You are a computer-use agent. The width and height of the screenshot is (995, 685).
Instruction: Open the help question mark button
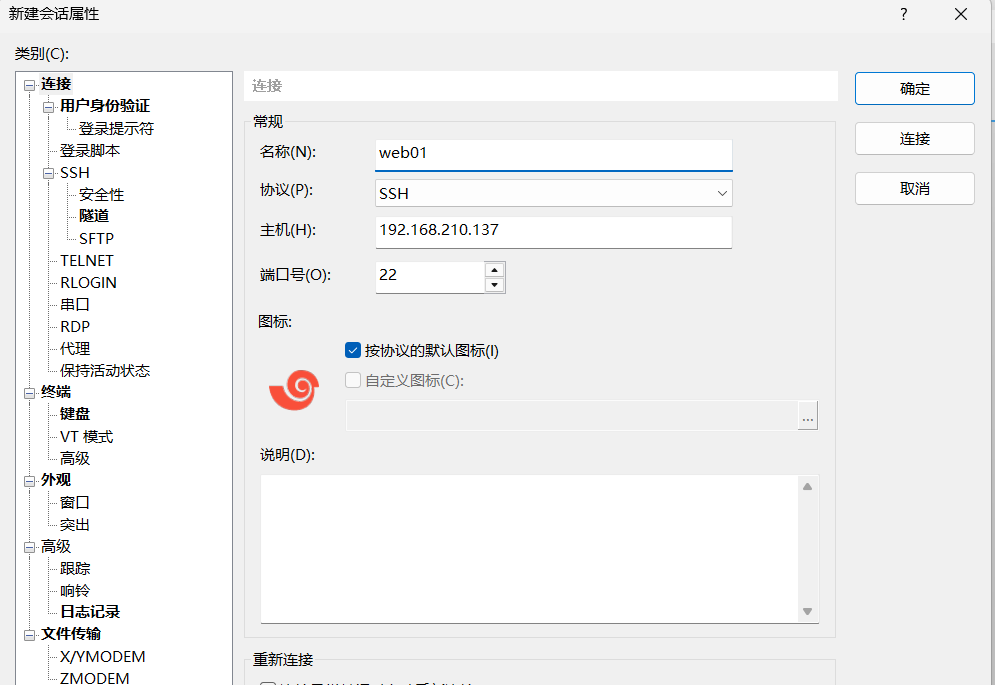pyautogui.click(x=904, y=14)
